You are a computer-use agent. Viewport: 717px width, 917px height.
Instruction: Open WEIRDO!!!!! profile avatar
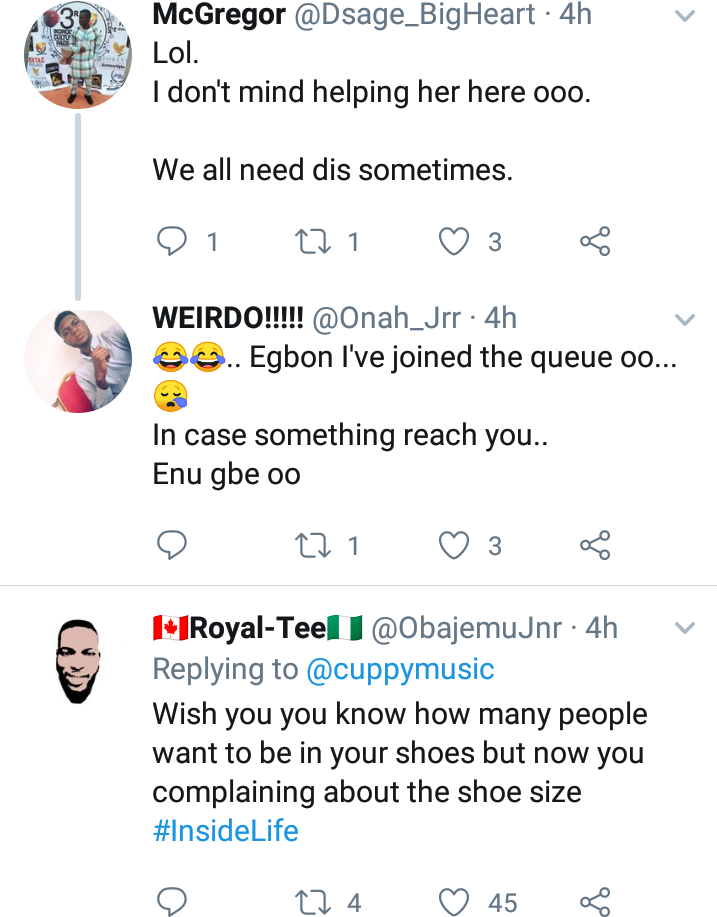coord(78,358)
